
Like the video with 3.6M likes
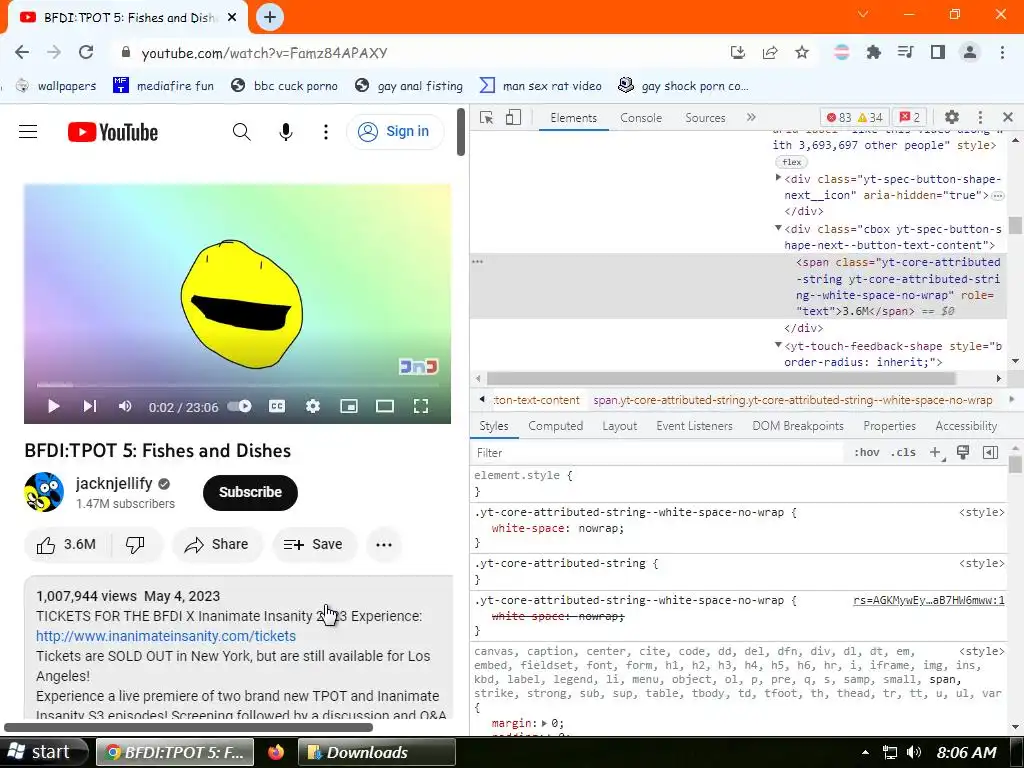coord(67,545)
